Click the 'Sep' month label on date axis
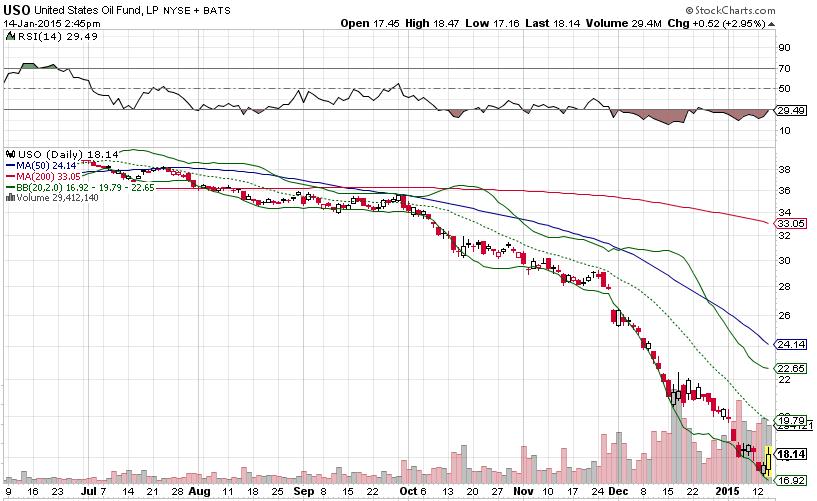Screen dimensions: 817x501 pyautogui.click(x=304, y=491)
